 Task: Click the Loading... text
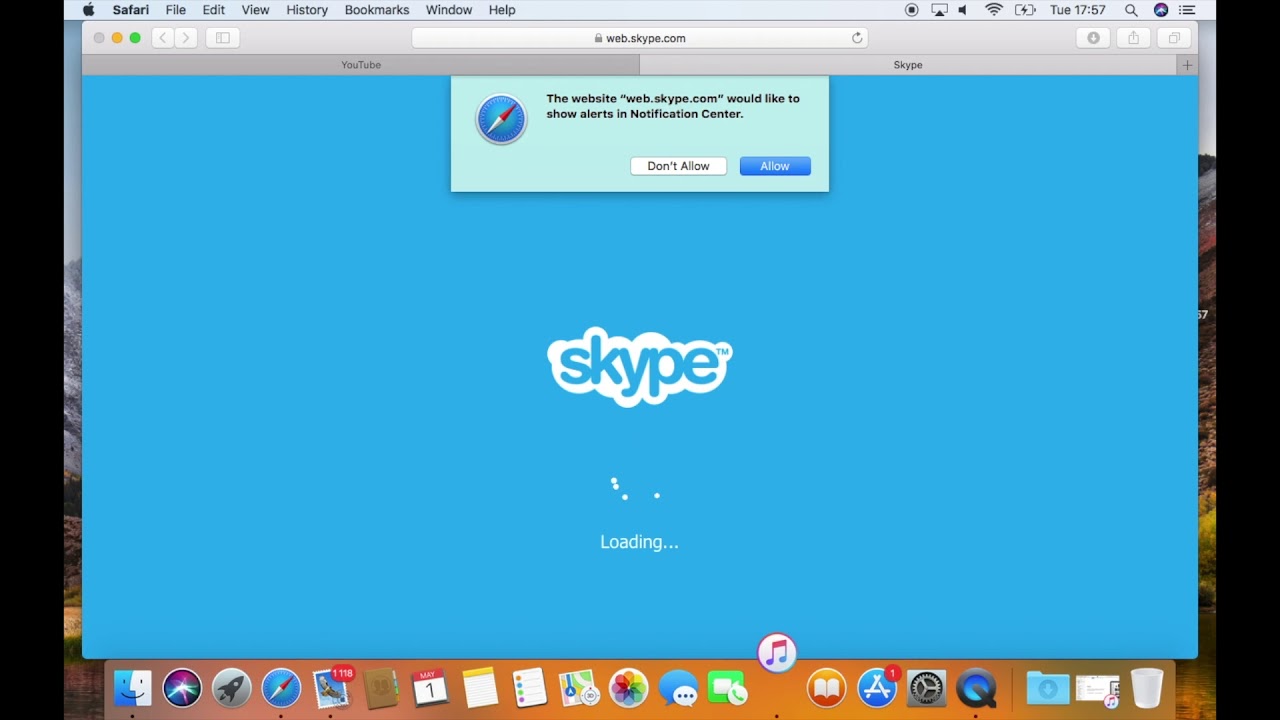click(x=639, y=542)
